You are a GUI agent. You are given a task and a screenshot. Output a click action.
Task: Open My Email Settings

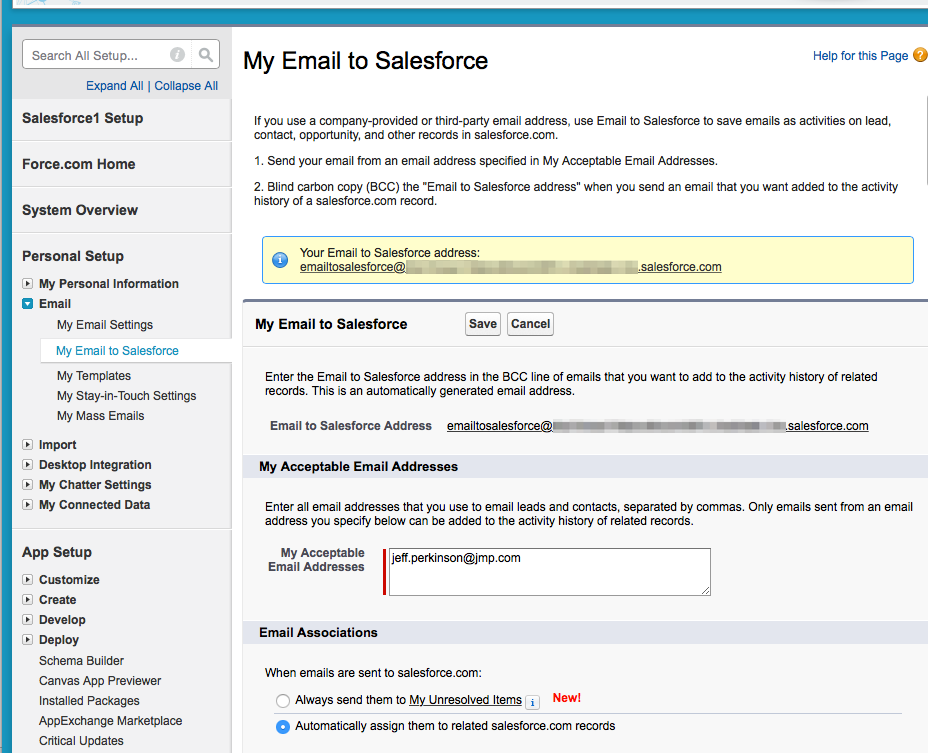pyautogui.click(x=105, y=325)
